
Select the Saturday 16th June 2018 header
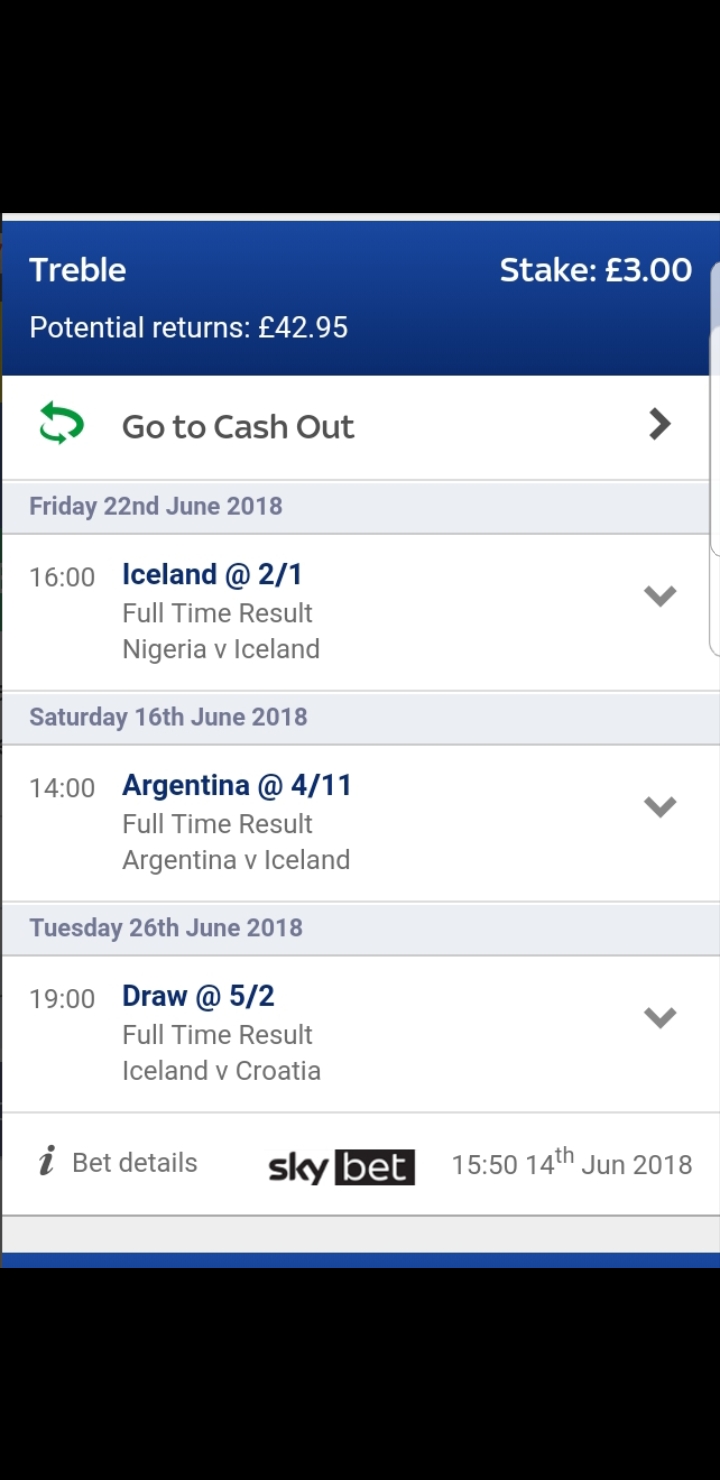[x=168, y=717]
